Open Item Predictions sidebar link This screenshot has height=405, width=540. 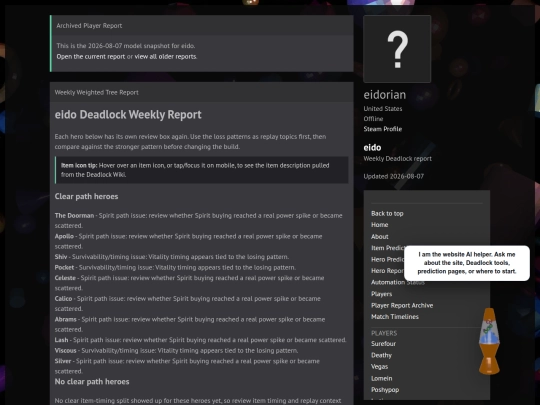(x=388, y=248)
